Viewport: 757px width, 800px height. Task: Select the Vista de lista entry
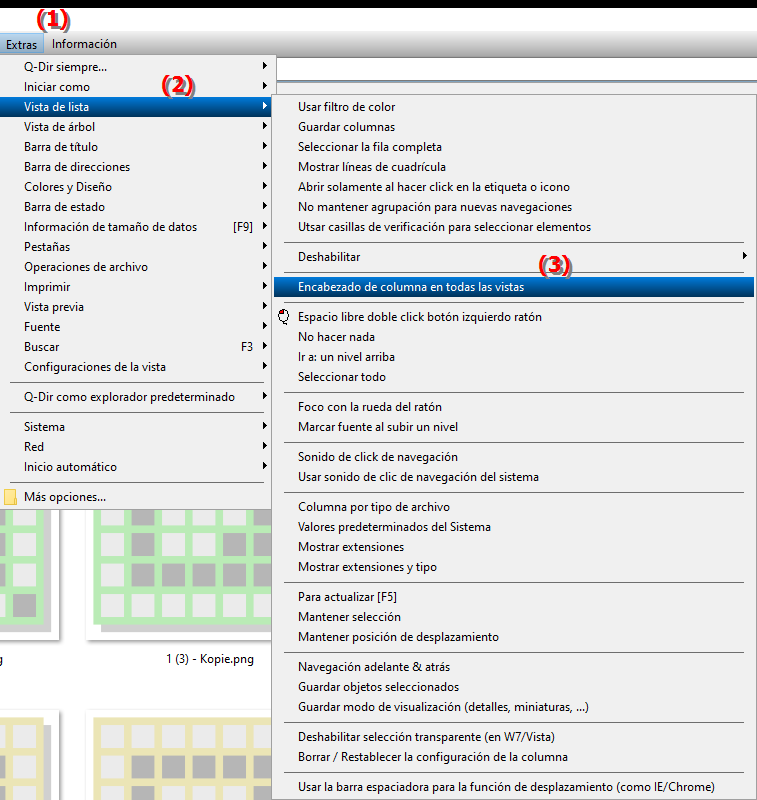137,107
